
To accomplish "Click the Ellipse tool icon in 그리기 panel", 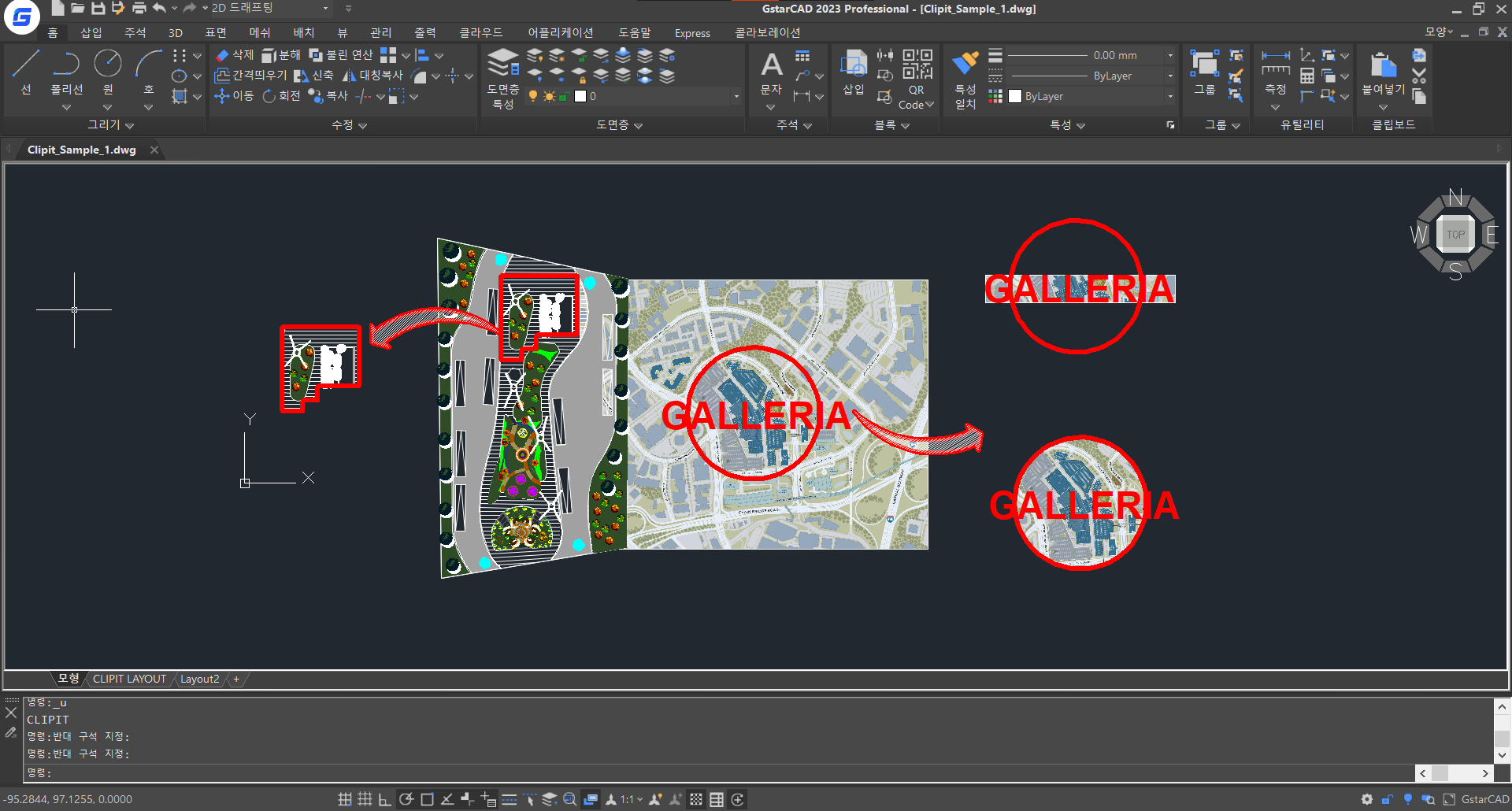I will [x=180, y=76].
